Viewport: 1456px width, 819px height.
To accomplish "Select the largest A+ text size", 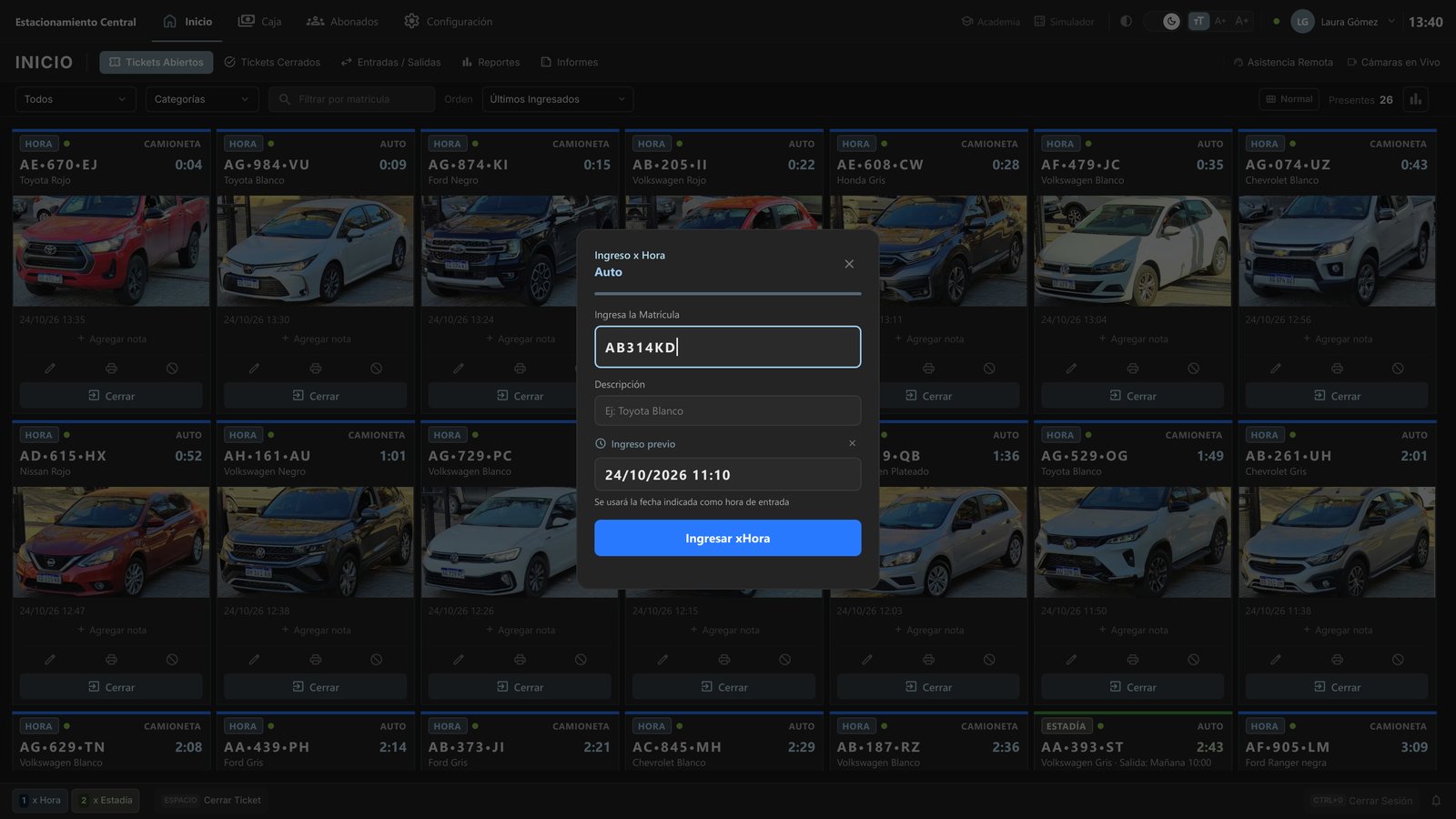I will 1242,21.
